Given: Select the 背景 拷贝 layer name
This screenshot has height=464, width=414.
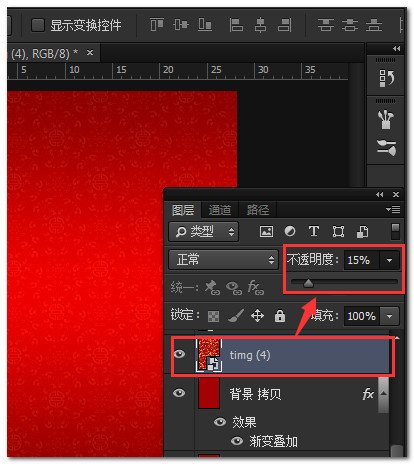Looking at the screenshot, I should tap(255, 394).
